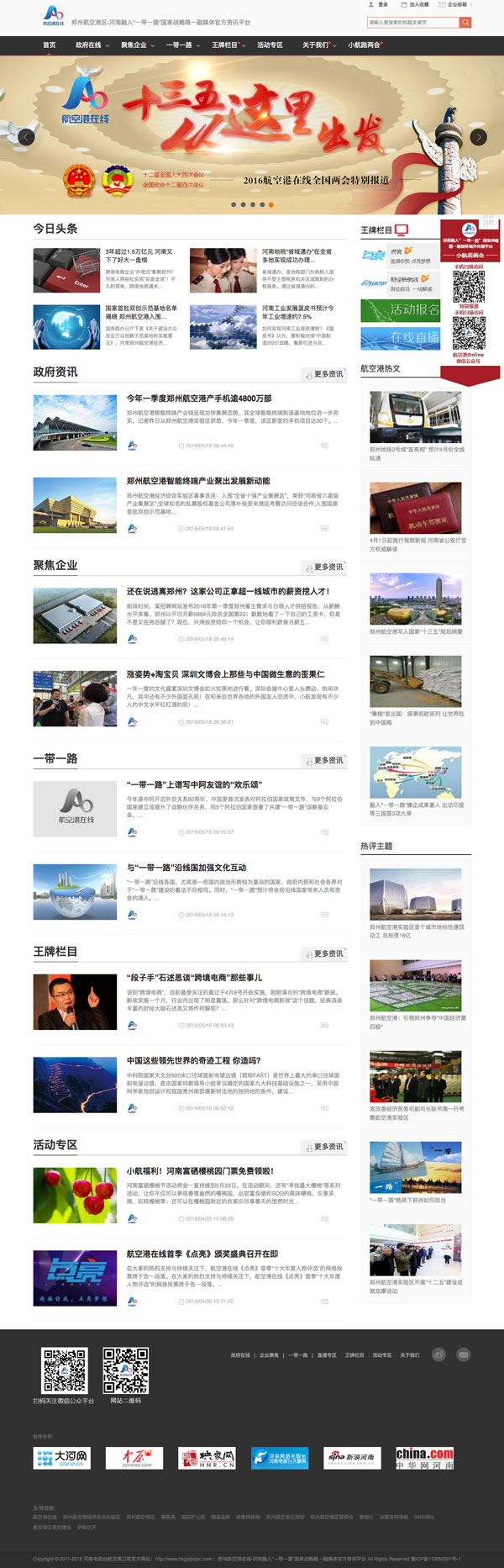Screen dimensions: 504x1568
Task: Click the orange search magnifier button
Action: (x=465, y=23)
